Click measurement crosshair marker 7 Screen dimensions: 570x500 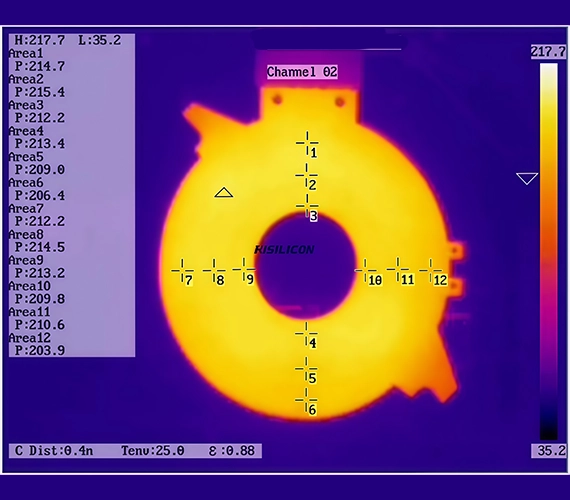[182, 270]
